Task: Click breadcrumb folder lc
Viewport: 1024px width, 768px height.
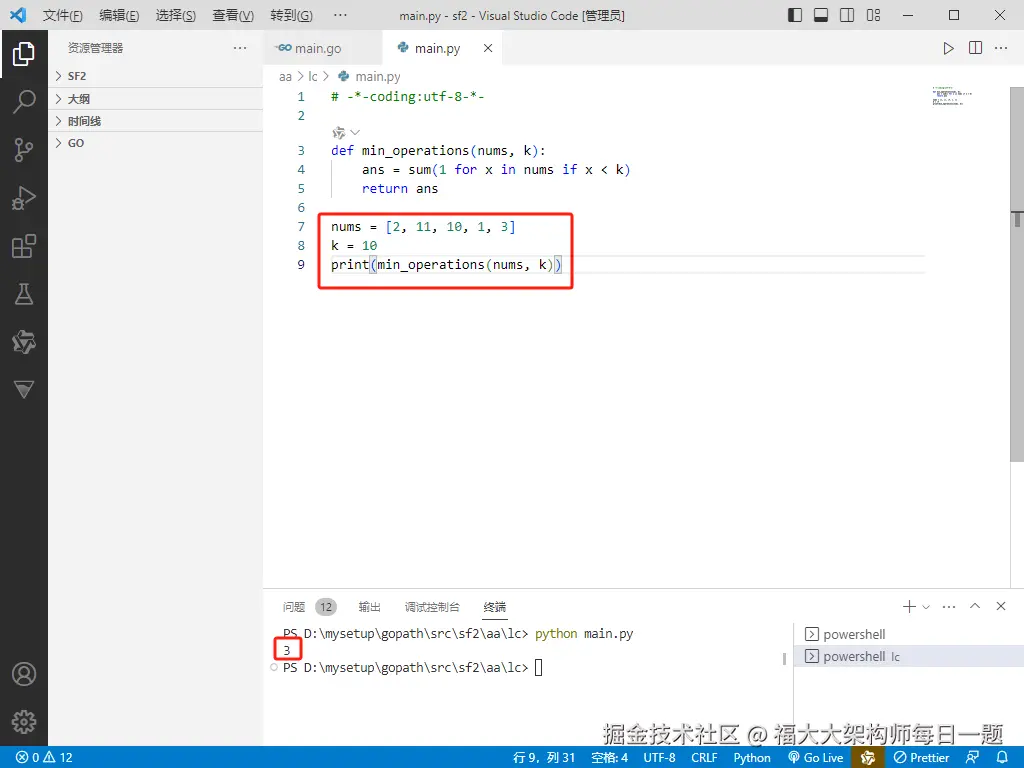Action: [x=313, y=76]
